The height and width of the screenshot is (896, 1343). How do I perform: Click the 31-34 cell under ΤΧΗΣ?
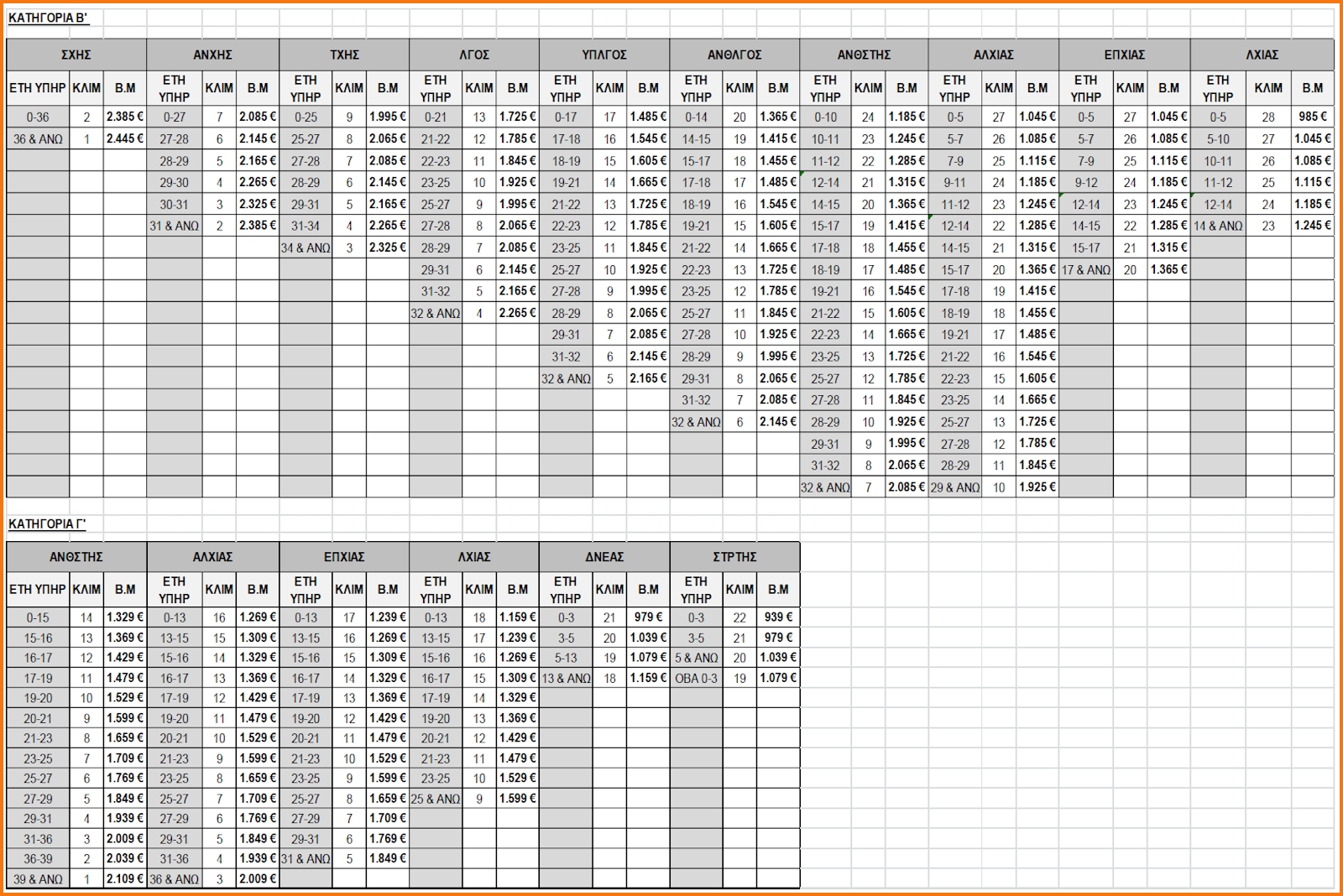[x=306, y=226]
